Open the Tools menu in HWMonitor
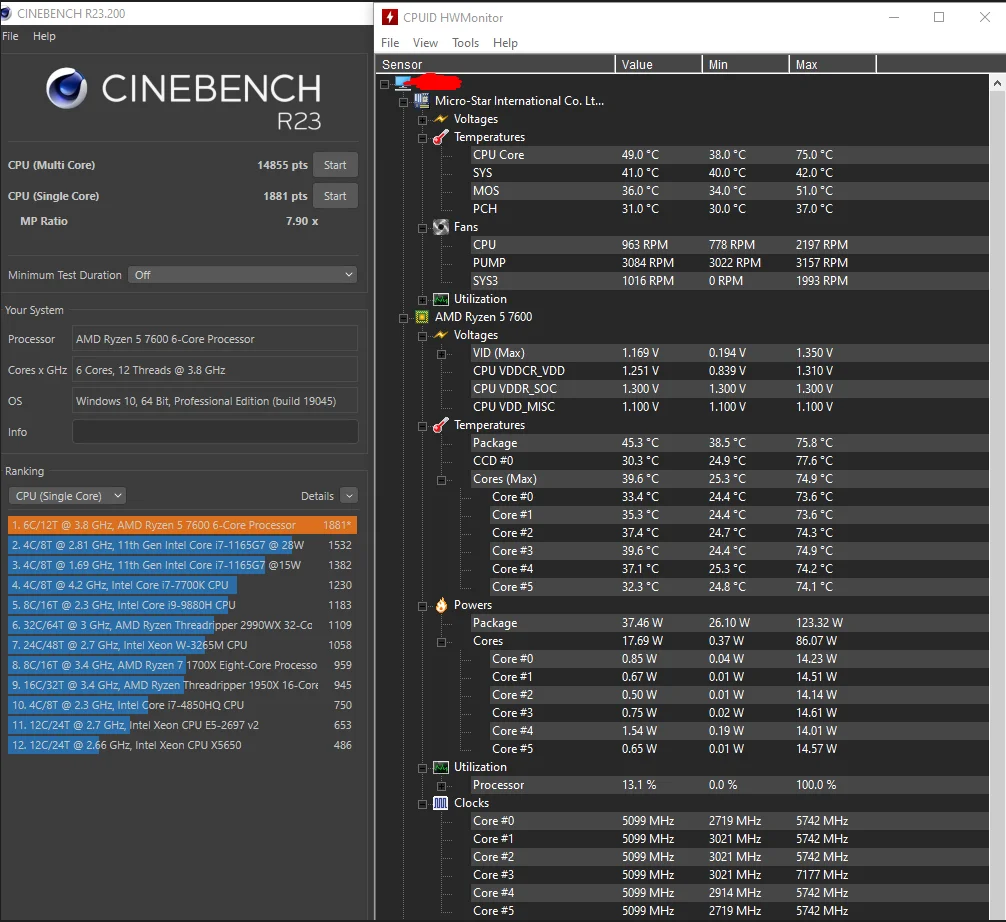The width and height of the screenshot is (1006, 922). (x=465, y=43)
